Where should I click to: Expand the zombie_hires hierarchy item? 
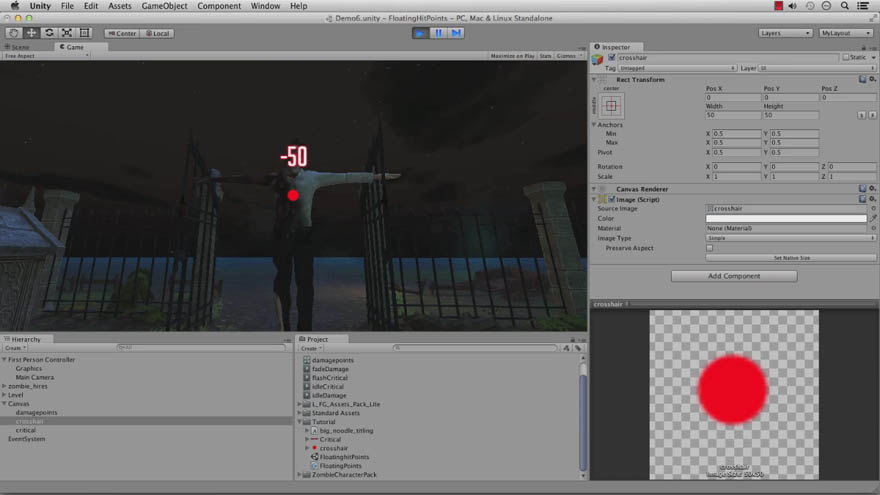point(4,386)
